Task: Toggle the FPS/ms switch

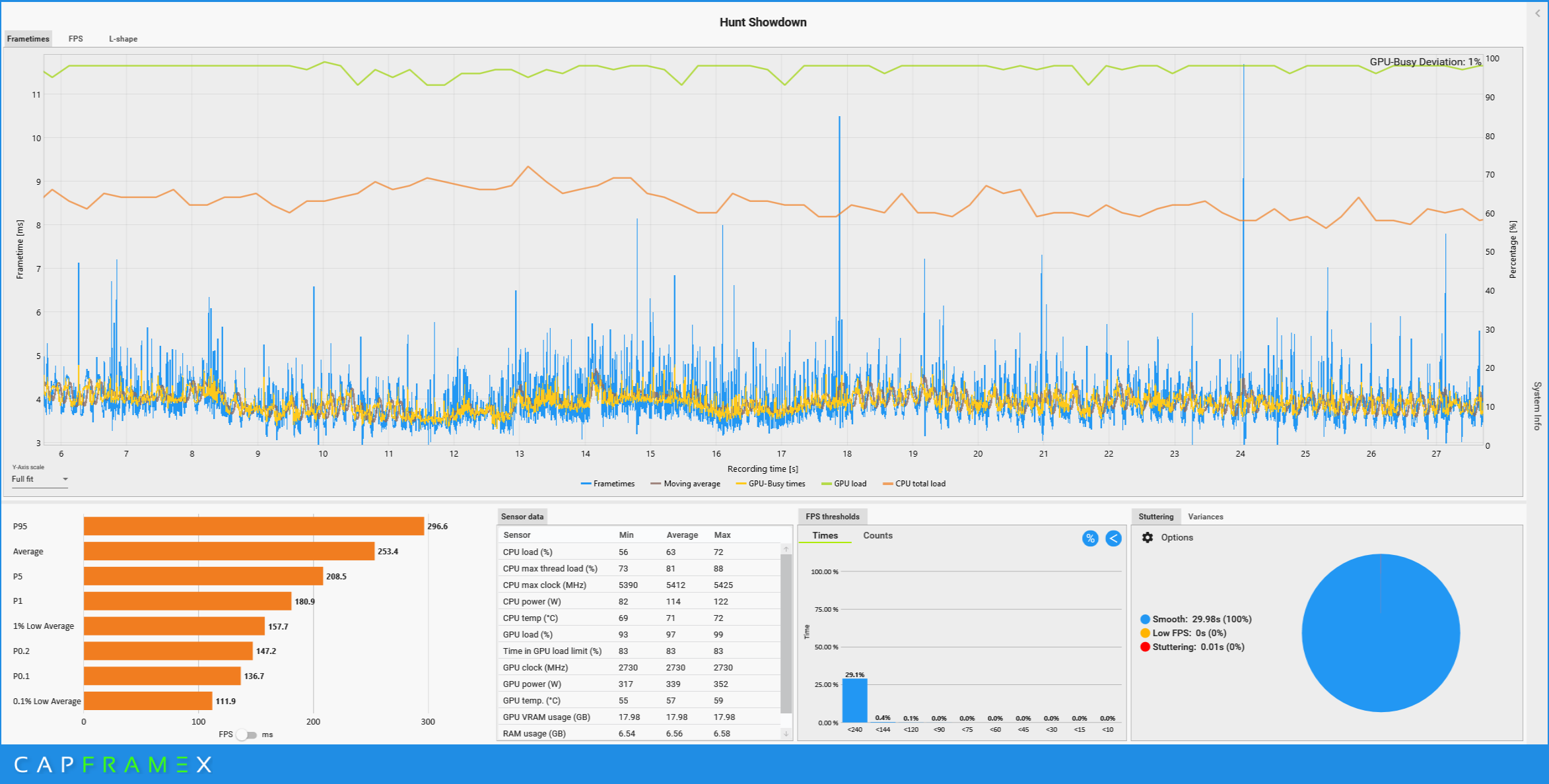Action: pos(247,735)
